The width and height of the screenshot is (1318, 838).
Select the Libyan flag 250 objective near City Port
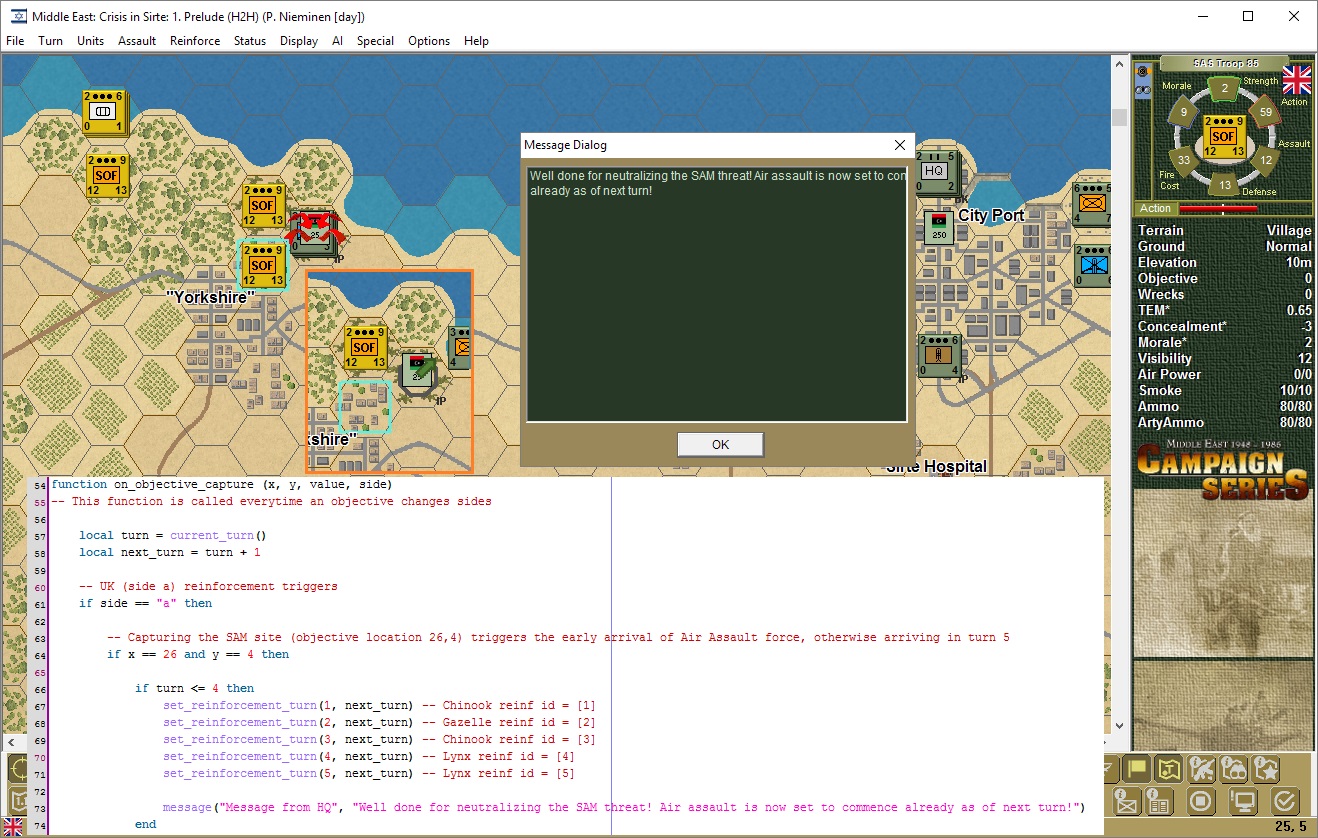938,227
